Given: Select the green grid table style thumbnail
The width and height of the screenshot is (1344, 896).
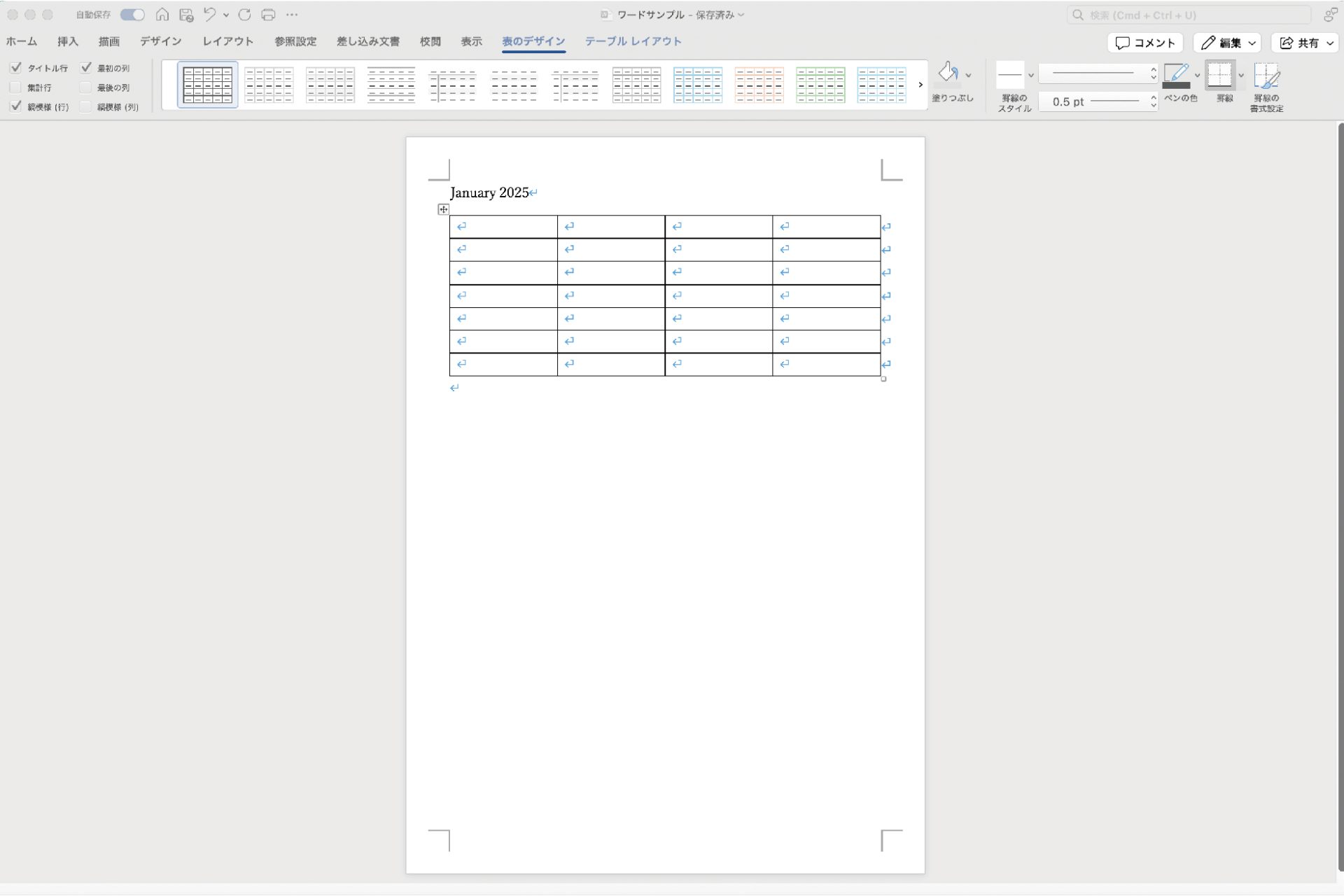Looking at the screenshot, I should [x=820, y=85].
